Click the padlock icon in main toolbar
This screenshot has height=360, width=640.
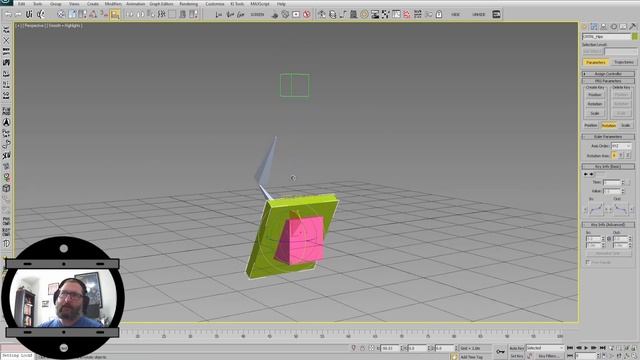coord(439,14)
